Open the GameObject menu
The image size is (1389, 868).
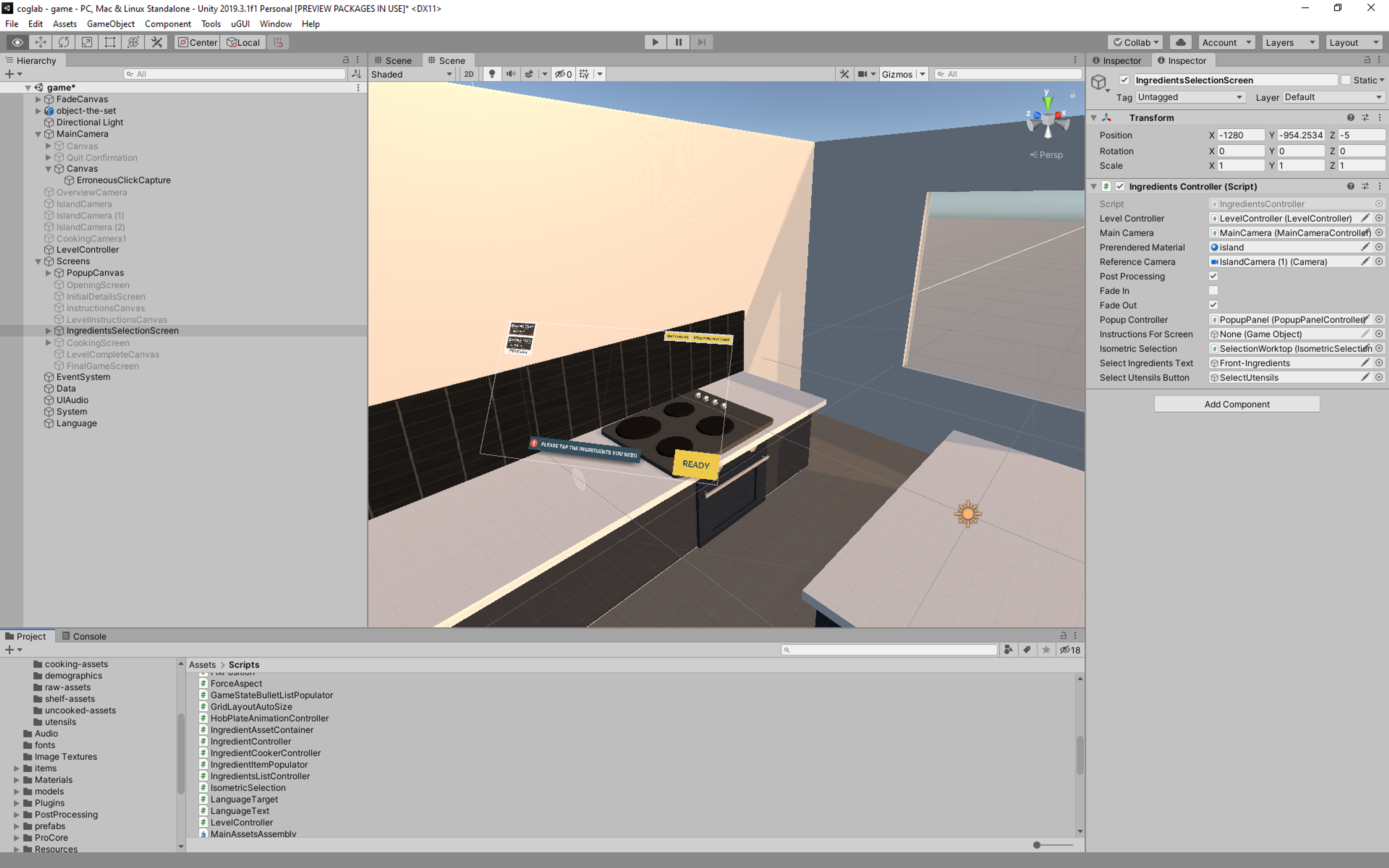(110, 24)
